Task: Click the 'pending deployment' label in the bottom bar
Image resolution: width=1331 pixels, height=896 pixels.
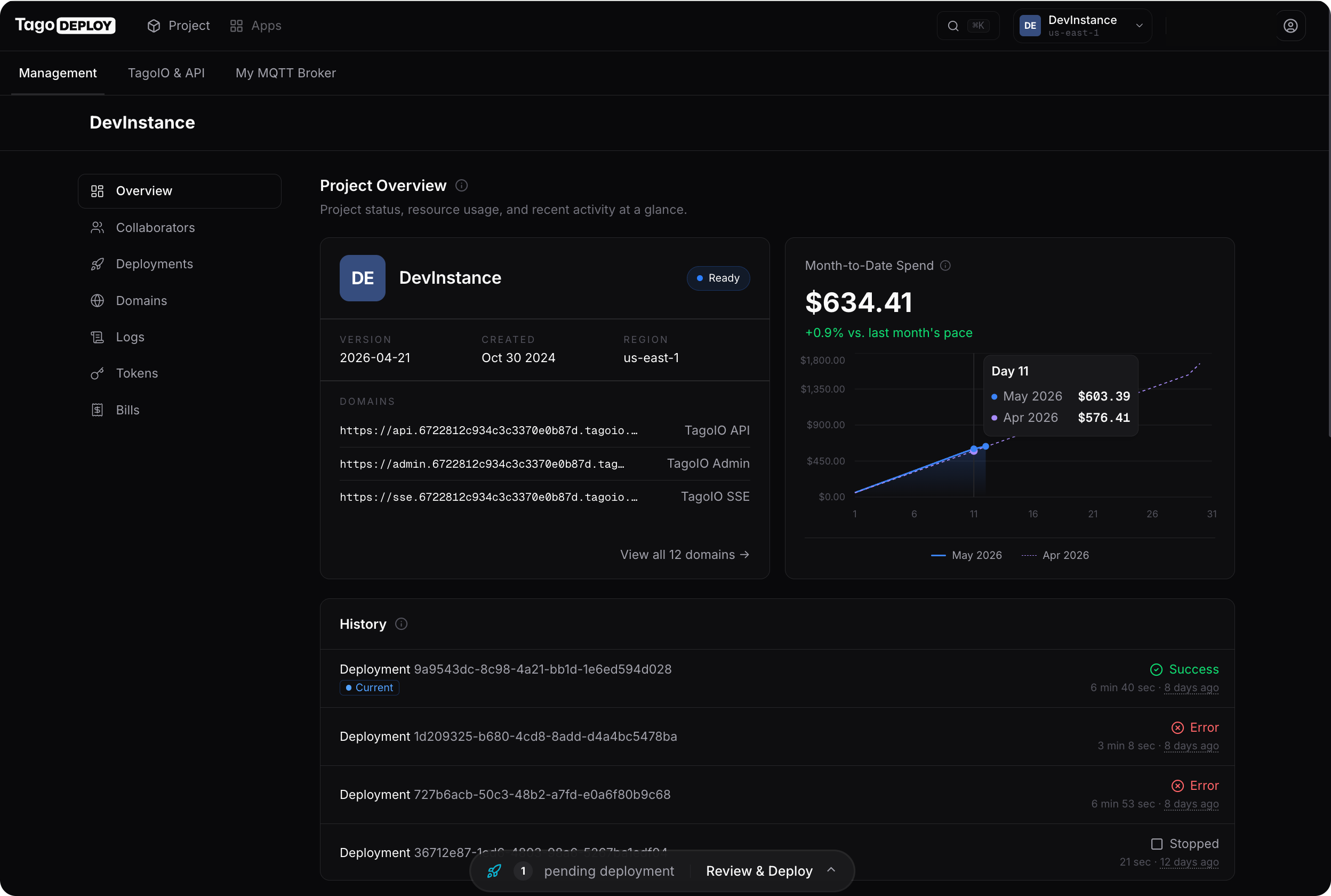Action: (609, 871)
